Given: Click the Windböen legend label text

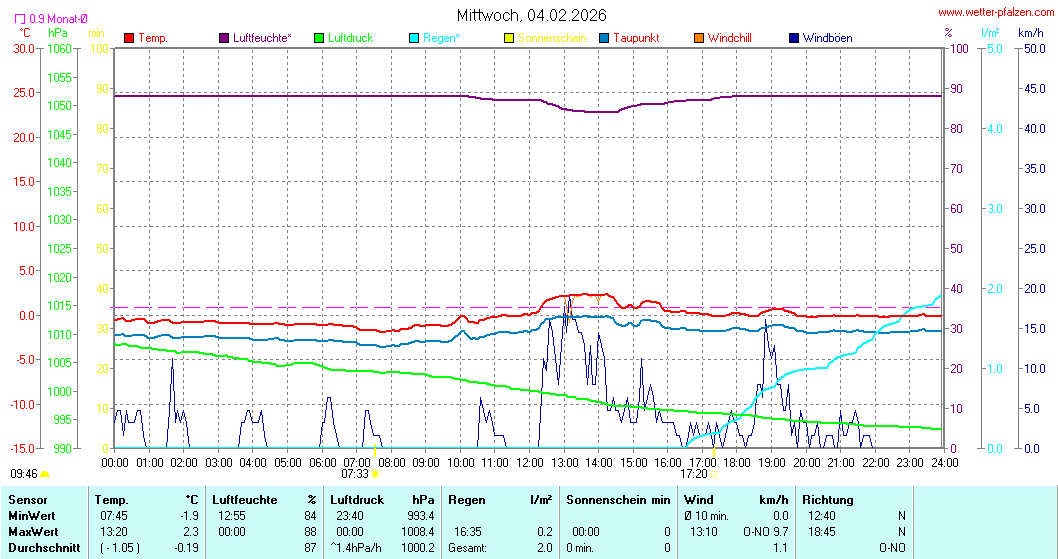Looking at the screenshot, I should 827,38.
